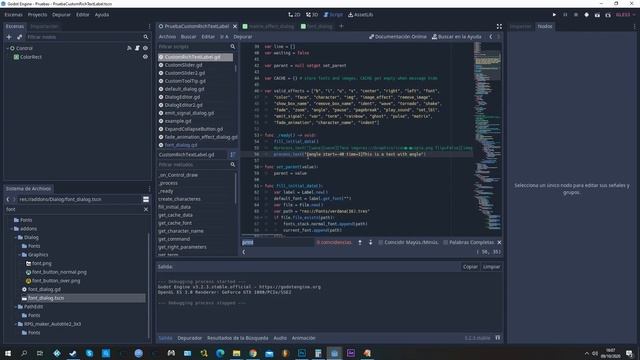The height and width of the screenshot is (360, 640).
Task: Switch to the 3D workspace
Action: coord(312,15)
